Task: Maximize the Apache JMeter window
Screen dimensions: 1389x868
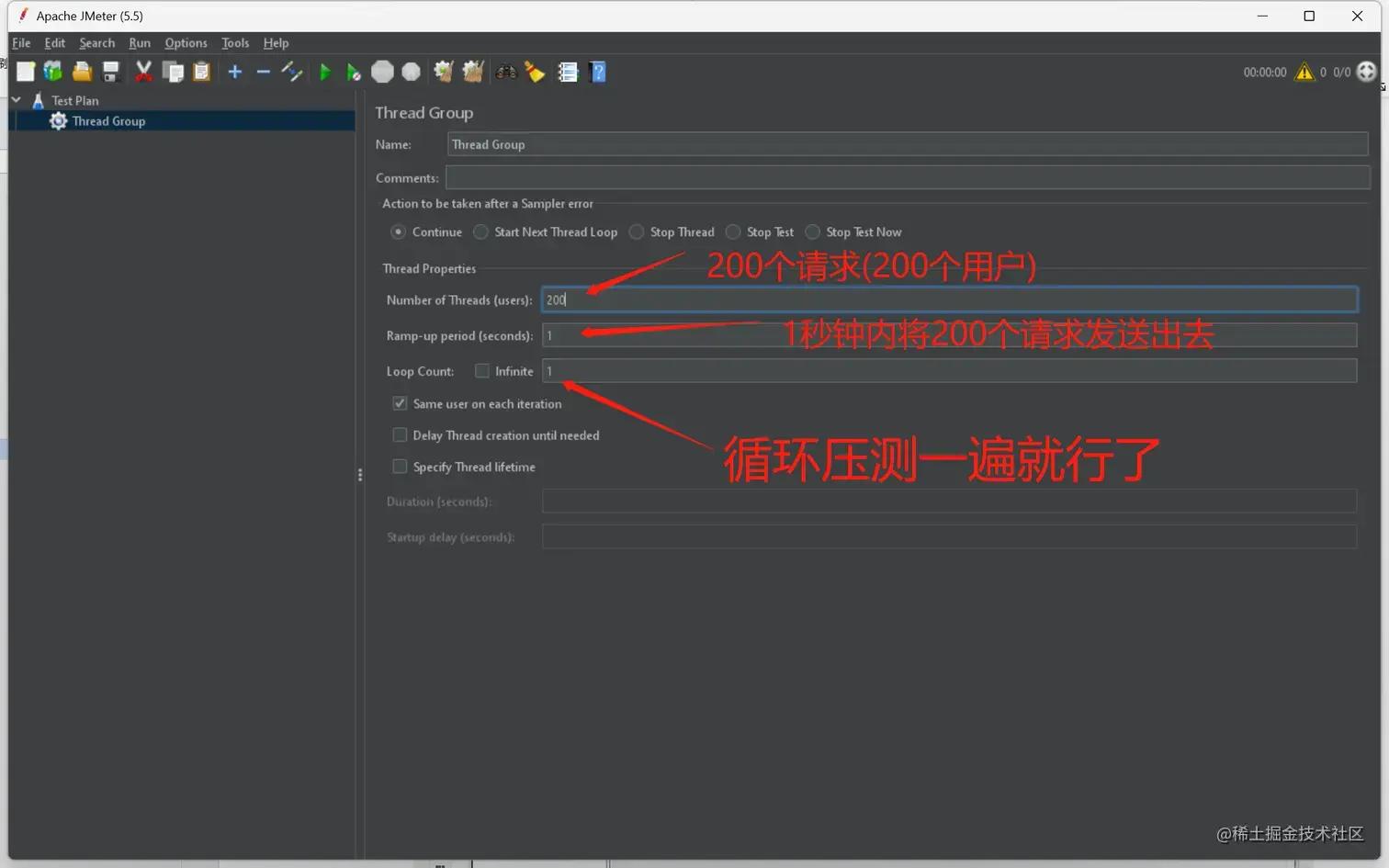Action: click(x=1309, y=16)
